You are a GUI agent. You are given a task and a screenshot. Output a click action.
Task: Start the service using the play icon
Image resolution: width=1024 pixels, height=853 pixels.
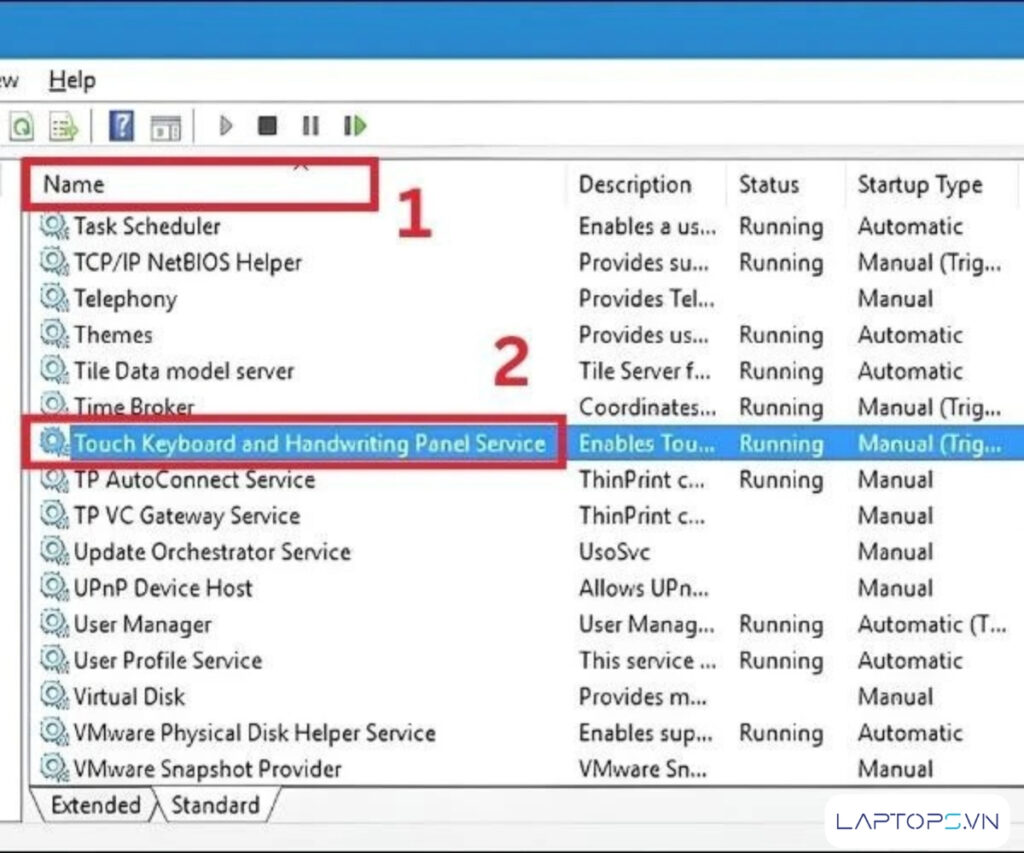pyautogui.click(x=225, y=125)
